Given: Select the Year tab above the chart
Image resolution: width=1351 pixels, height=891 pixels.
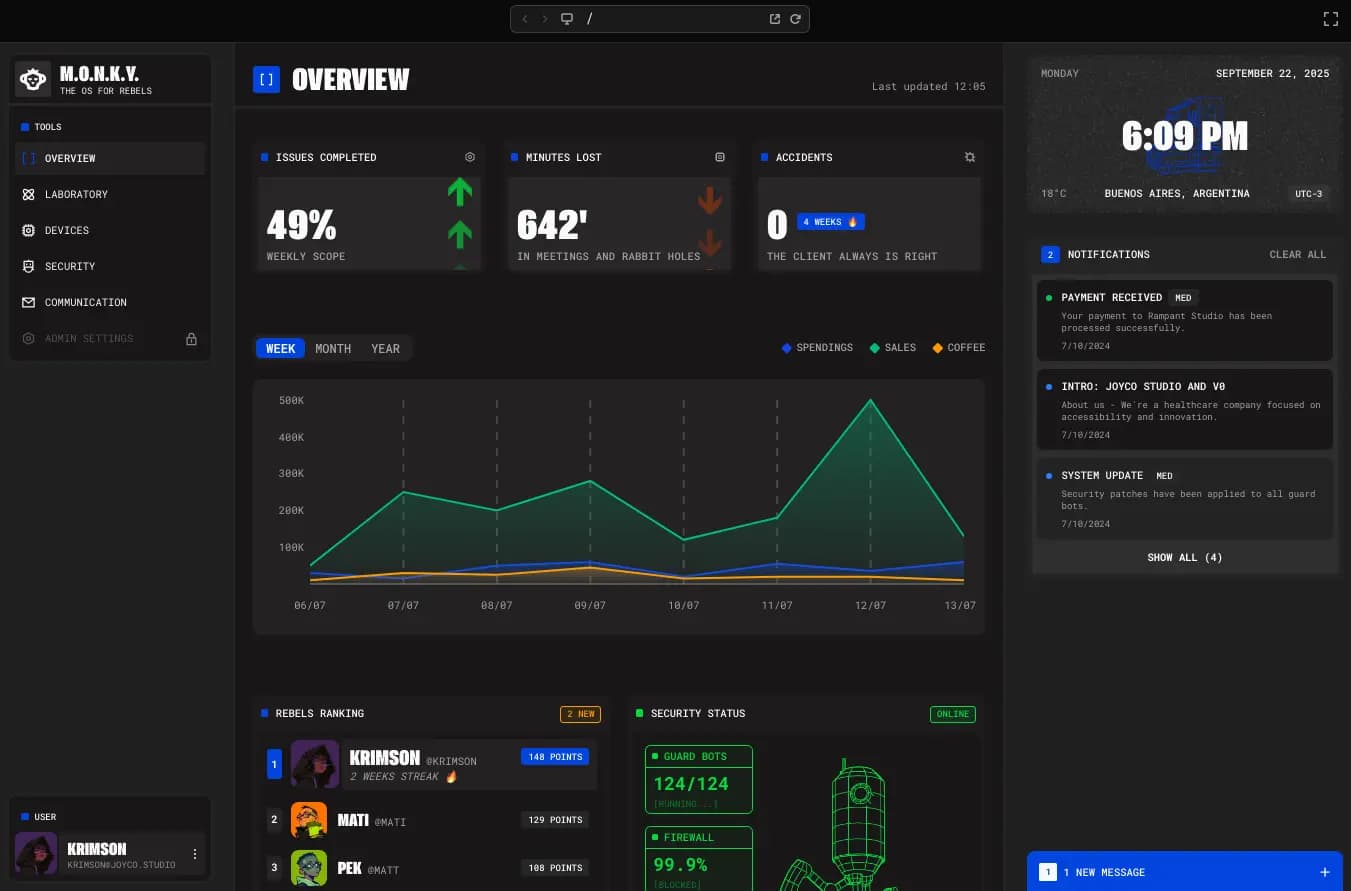Looking at the screenshot, I should coord(385,348).
